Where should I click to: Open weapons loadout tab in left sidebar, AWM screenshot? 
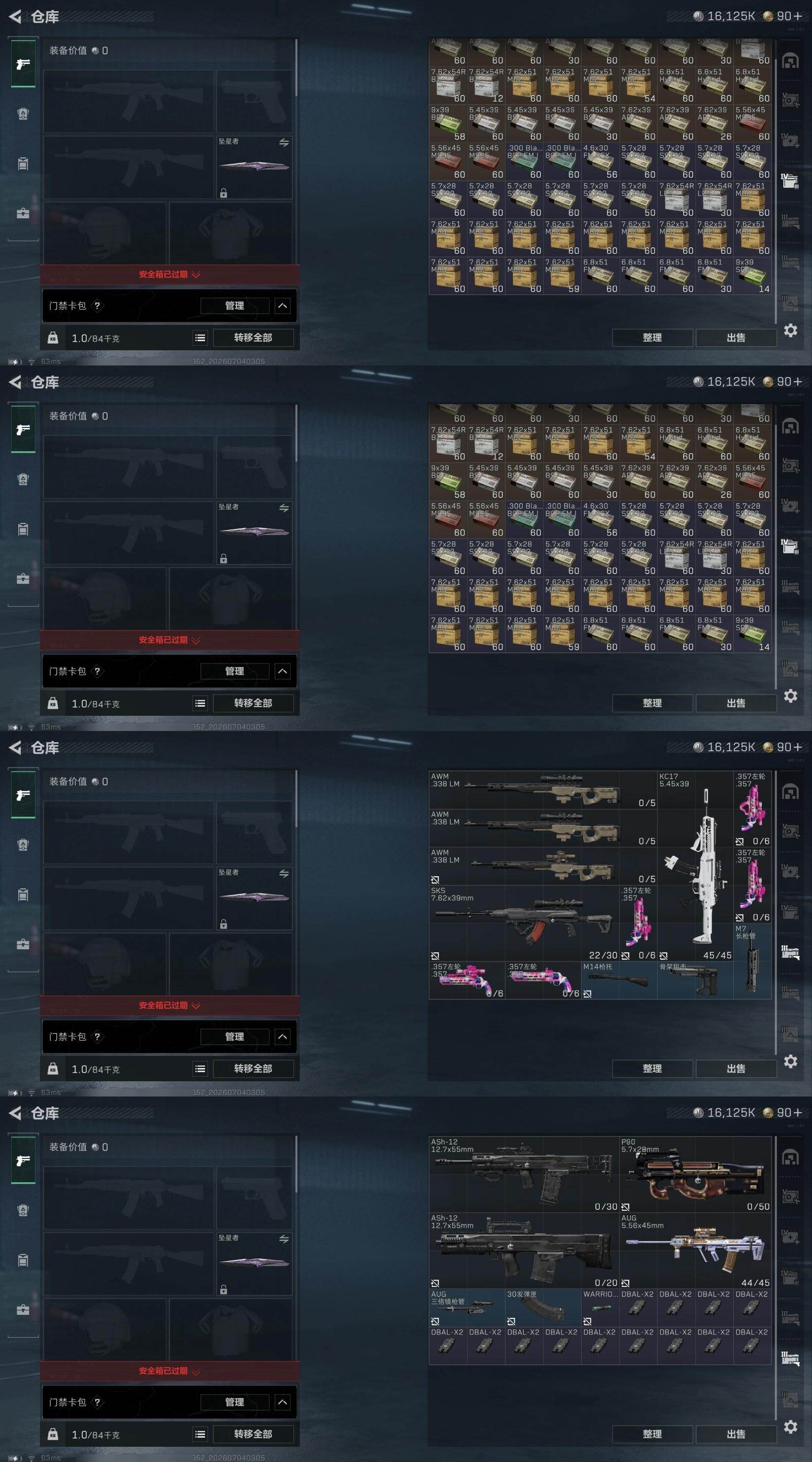pos(23,795)
